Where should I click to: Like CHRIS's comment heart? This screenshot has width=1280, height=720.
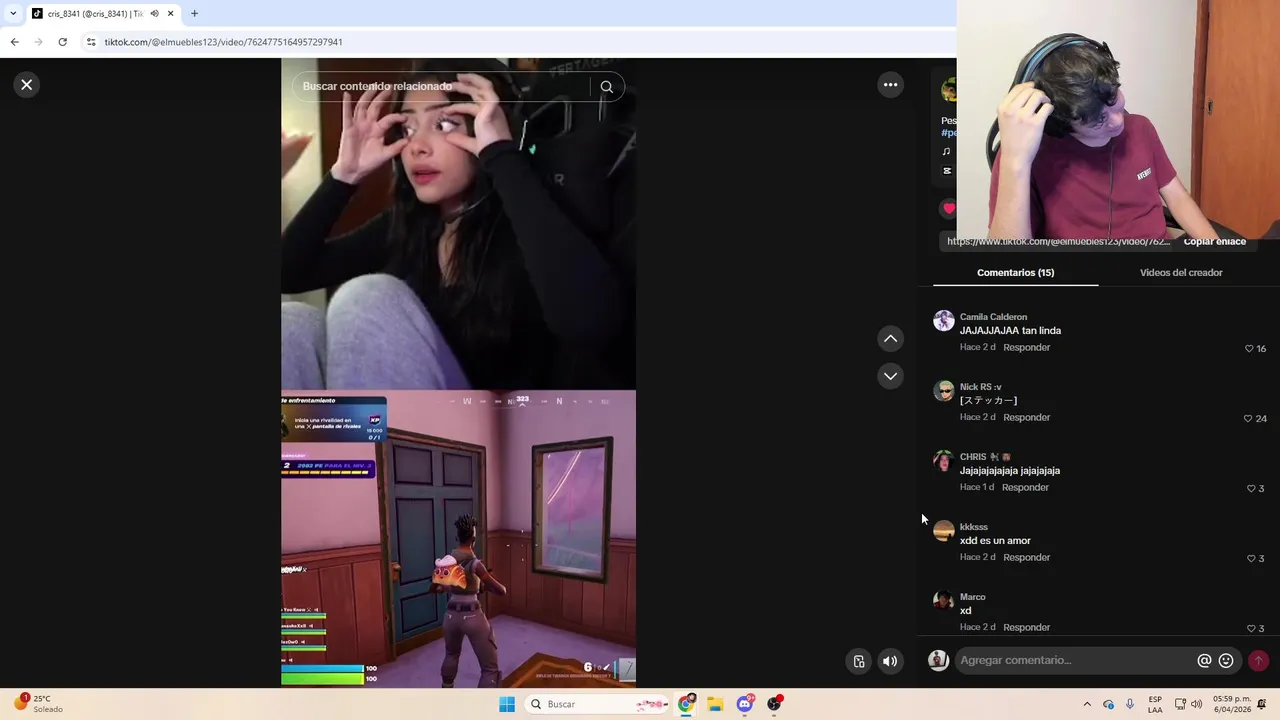(x=1251, y=489)
